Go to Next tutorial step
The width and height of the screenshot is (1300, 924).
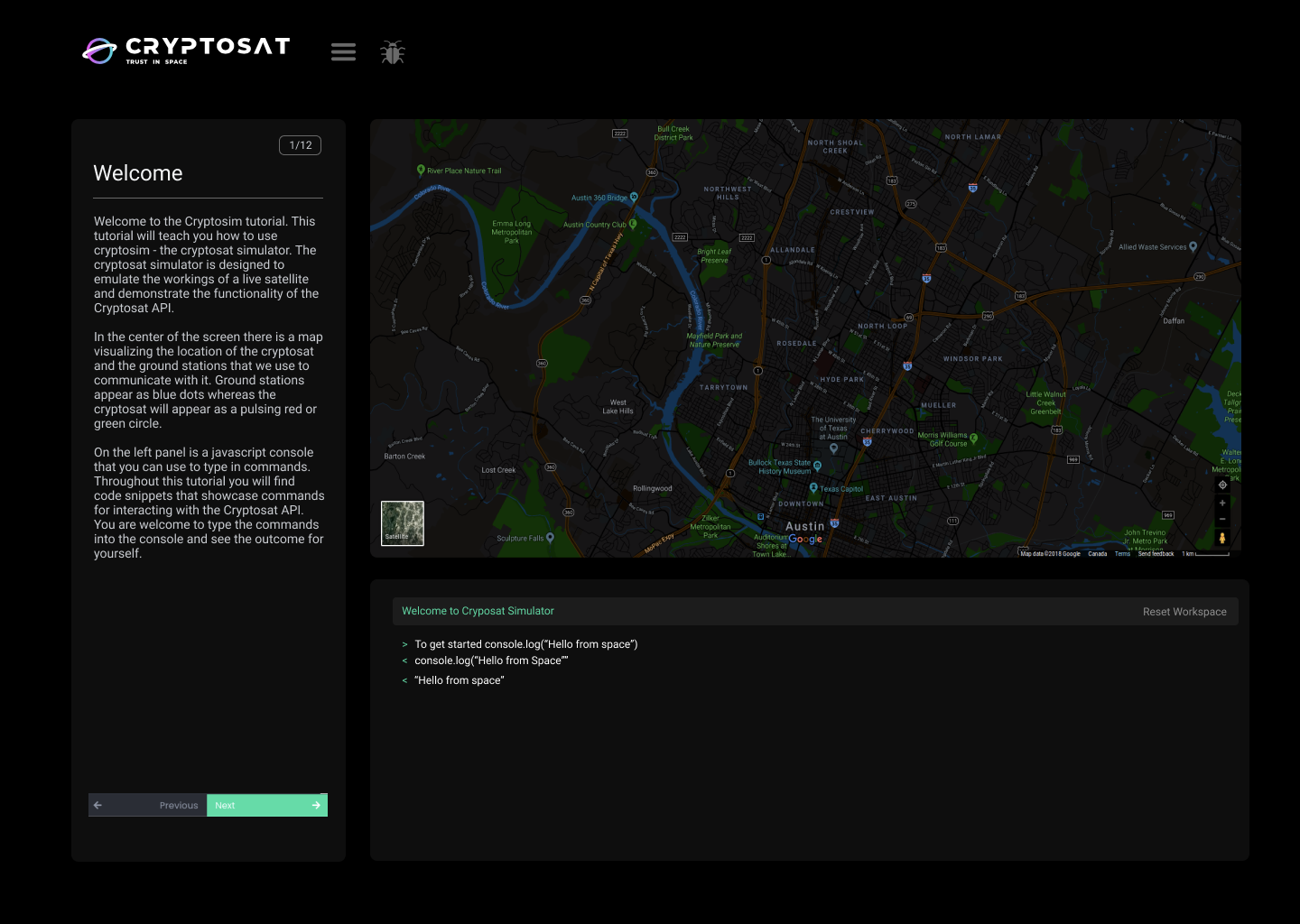(x=267, y=805)
